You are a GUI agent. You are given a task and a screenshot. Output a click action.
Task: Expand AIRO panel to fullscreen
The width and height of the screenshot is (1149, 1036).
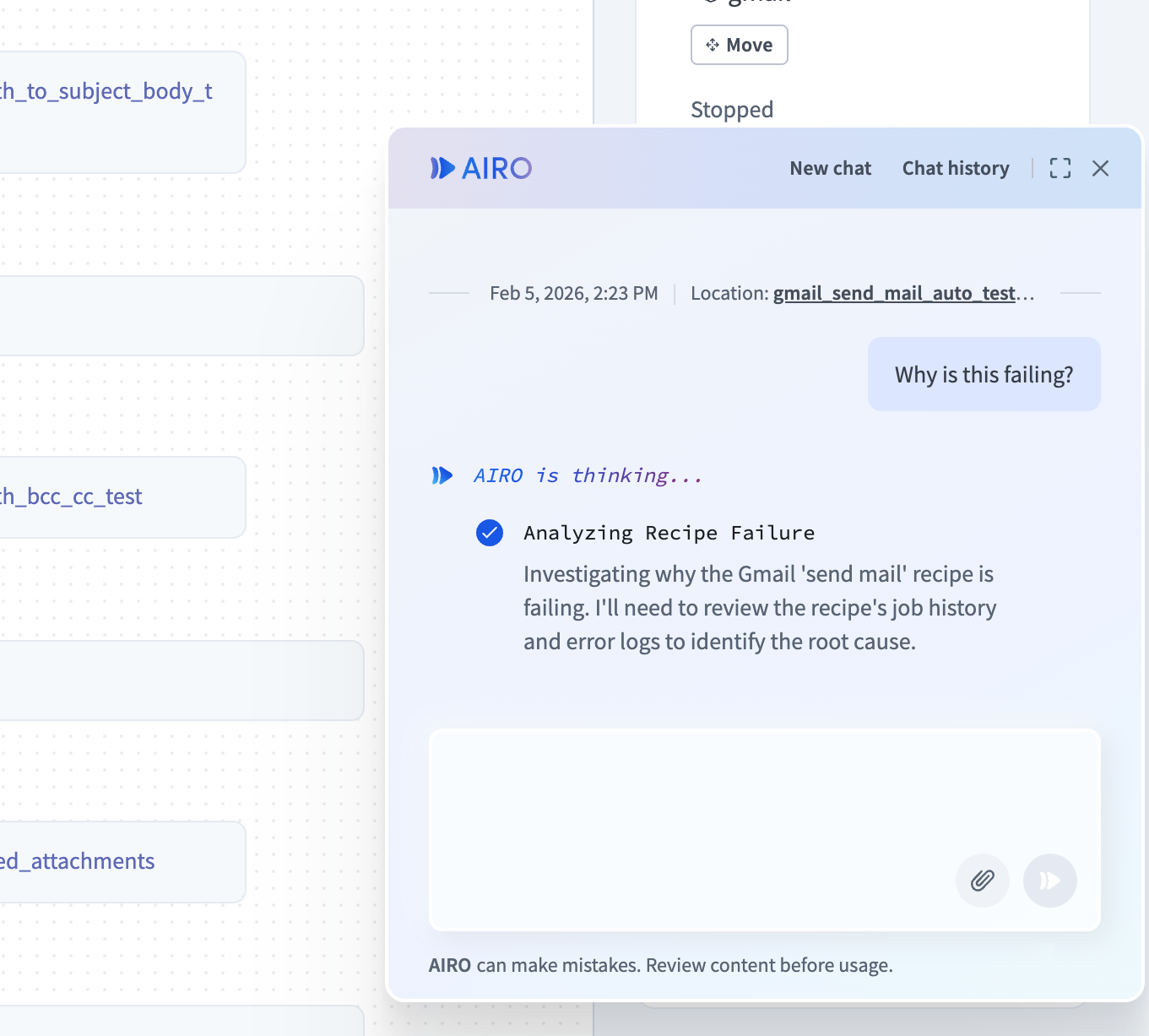(1060, 168)
